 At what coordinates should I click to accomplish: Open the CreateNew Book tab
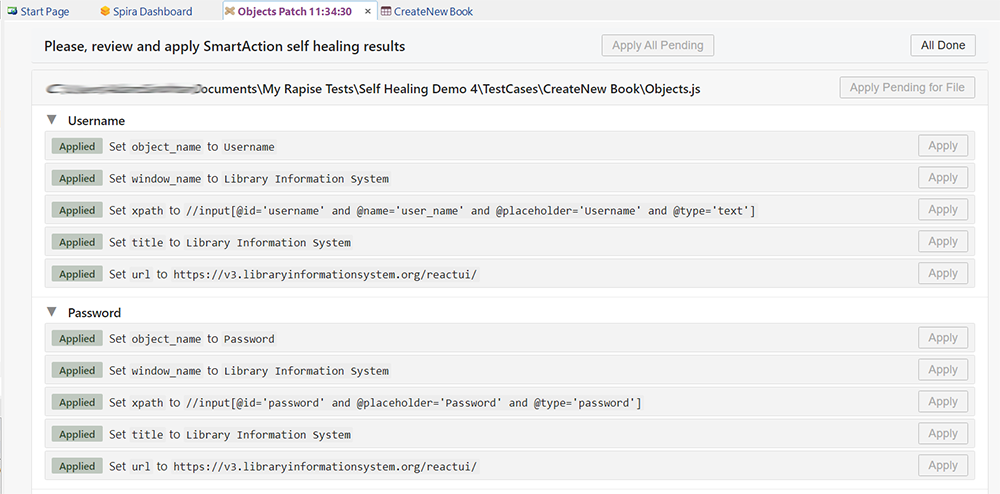point(433,11)
